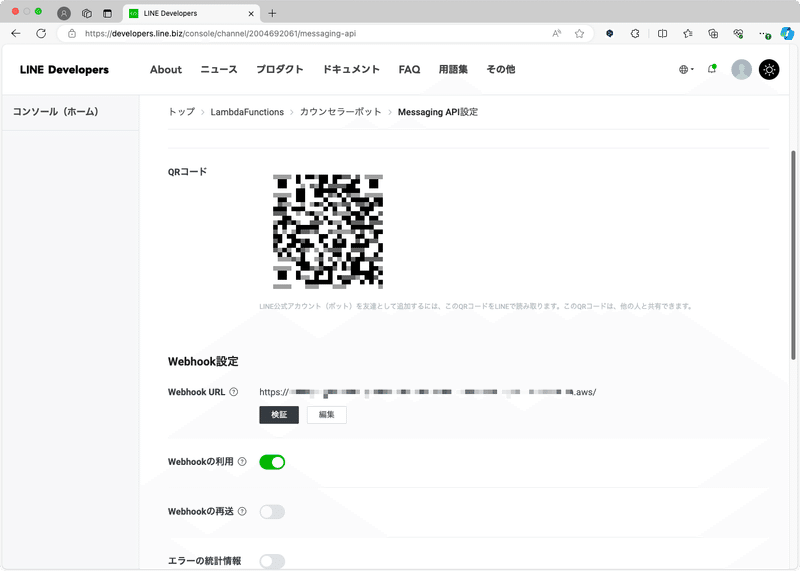Toggle split screen view icon
This screenshot has height=571, width=800.
662,34
